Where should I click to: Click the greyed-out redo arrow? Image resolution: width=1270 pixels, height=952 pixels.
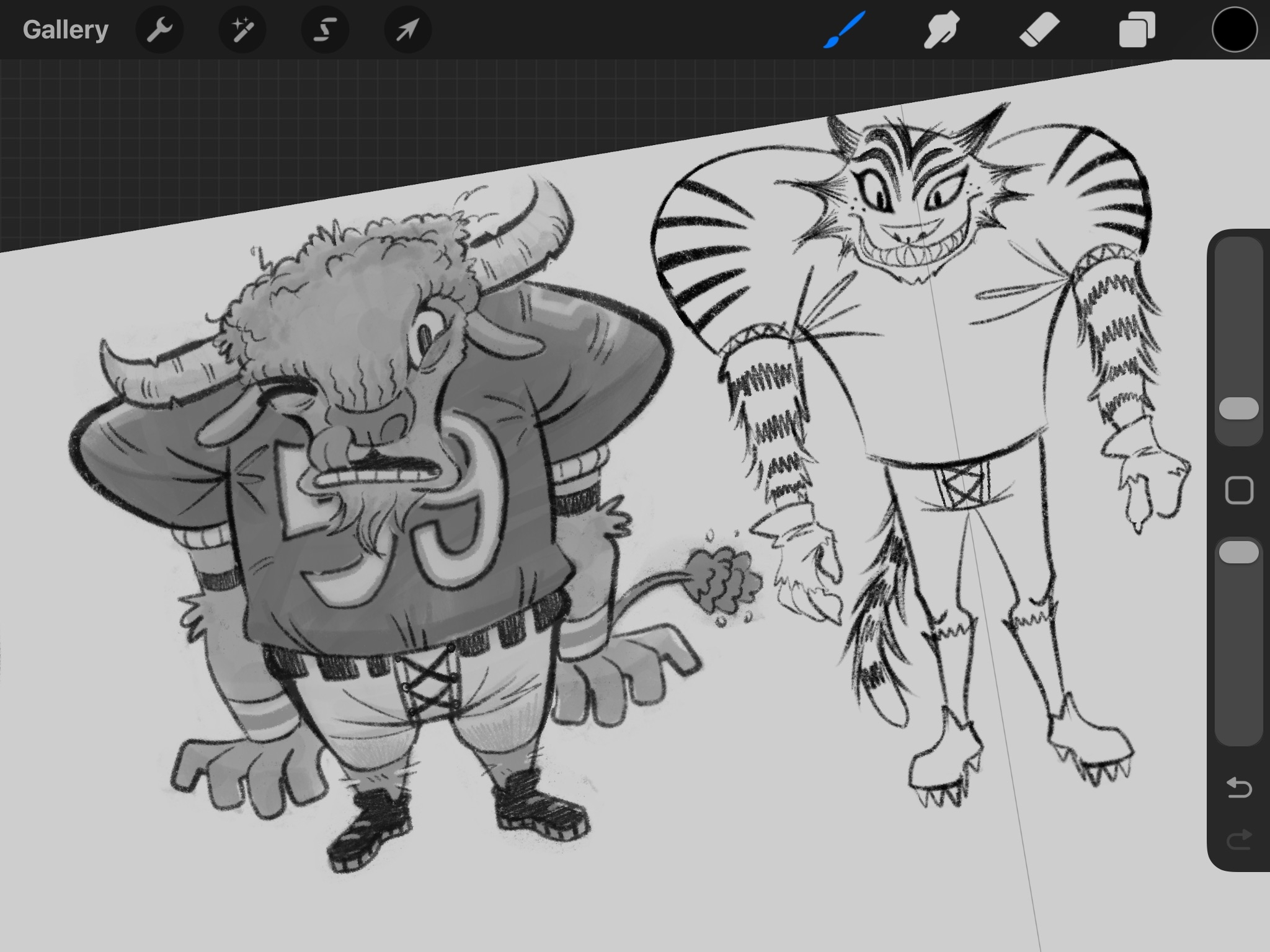(x=1239, y=840)
